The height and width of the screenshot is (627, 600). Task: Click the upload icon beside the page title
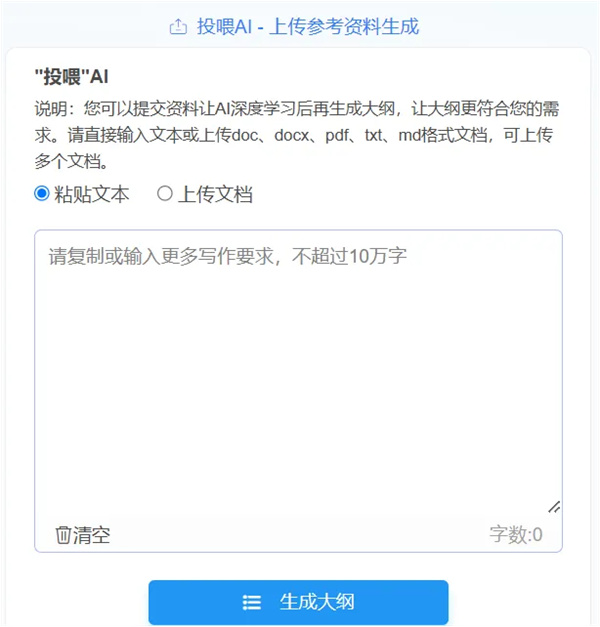point(178,27)
